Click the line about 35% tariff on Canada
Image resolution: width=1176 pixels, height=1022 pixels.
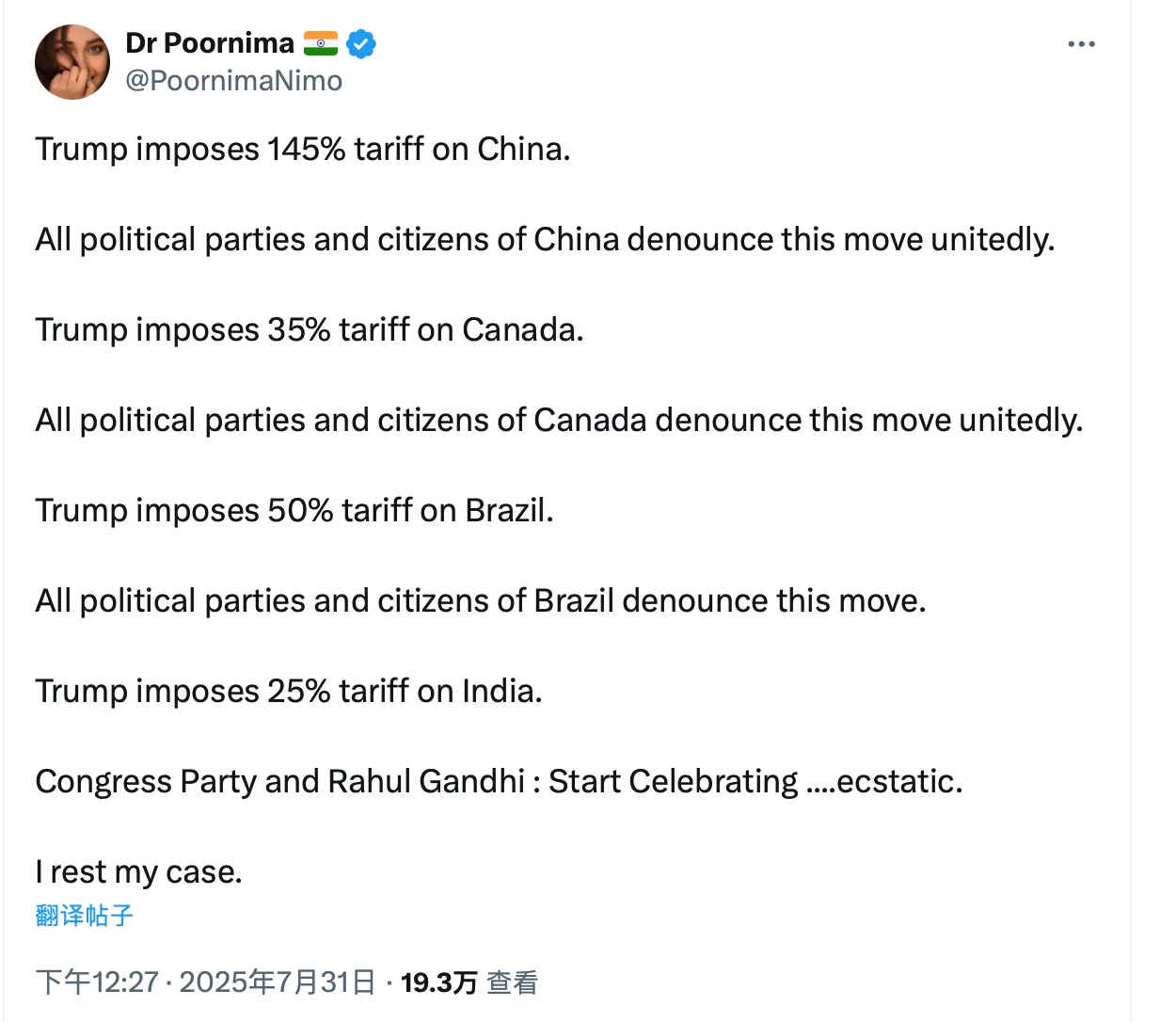310,330
